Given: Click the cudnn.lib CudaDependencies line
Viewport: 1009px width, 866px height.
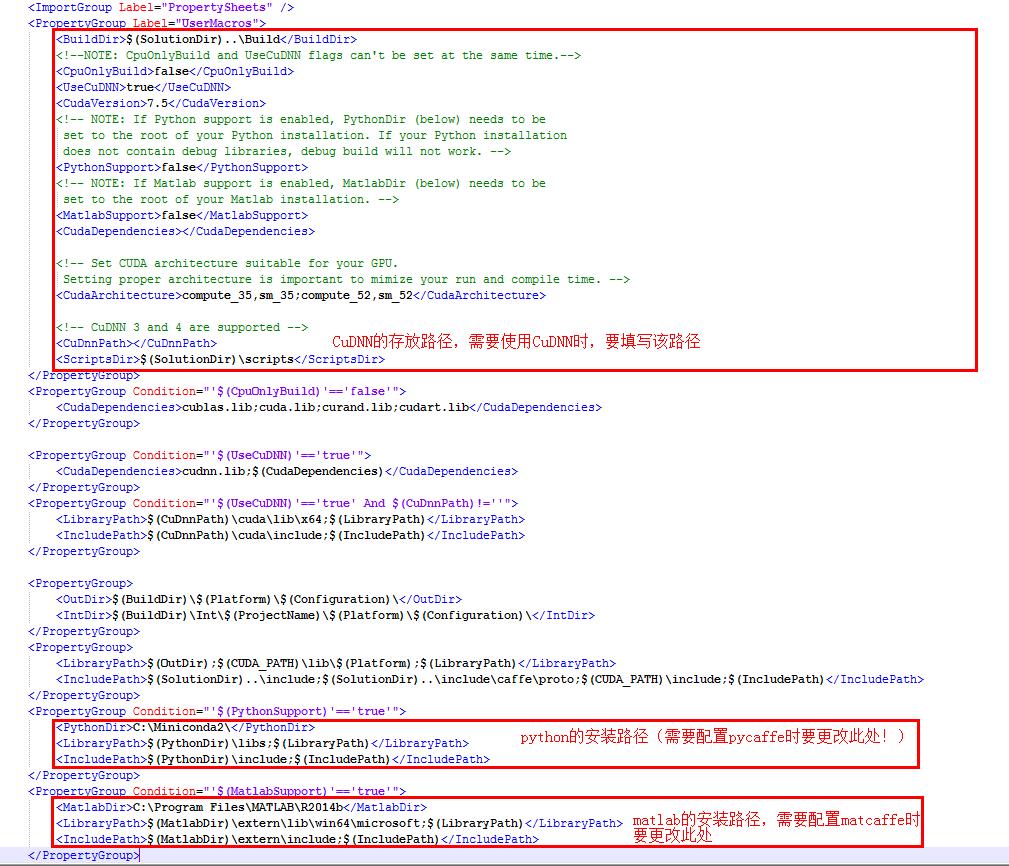Looking at the screenshot, I should [x=287, y=472].
